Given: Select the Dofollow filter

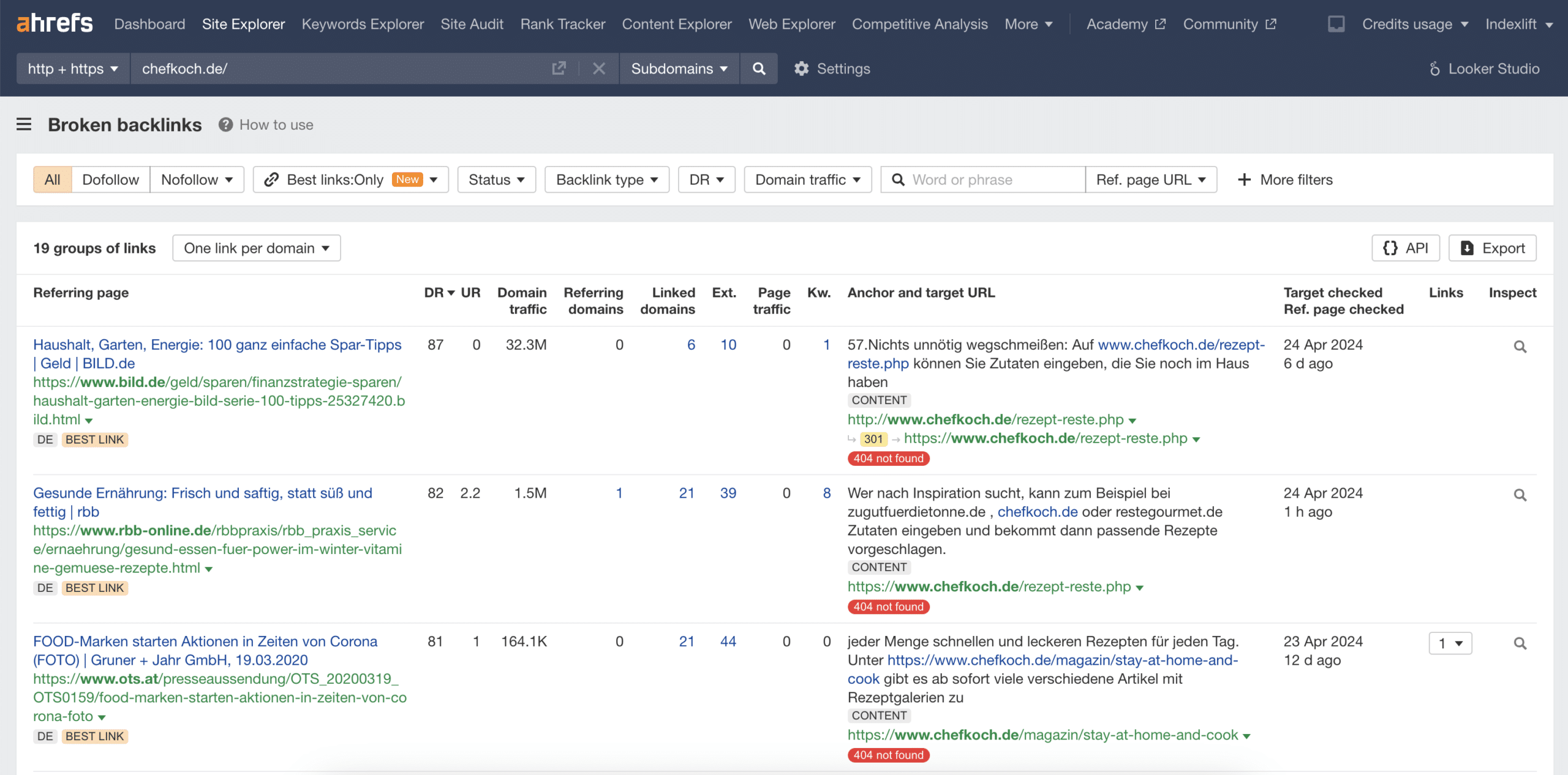Looking at the screenshot, I should [x=111, y=179].
